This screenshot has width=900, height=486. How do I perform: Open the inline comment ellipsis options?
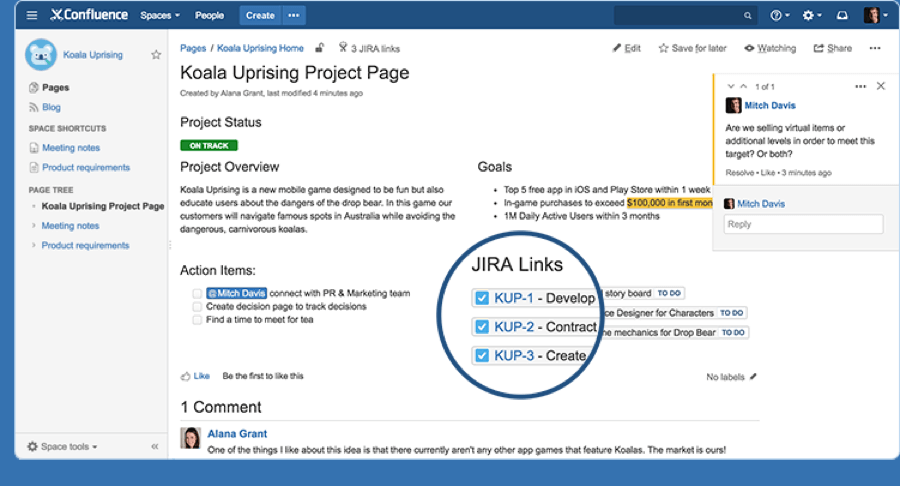pos(860,87)
